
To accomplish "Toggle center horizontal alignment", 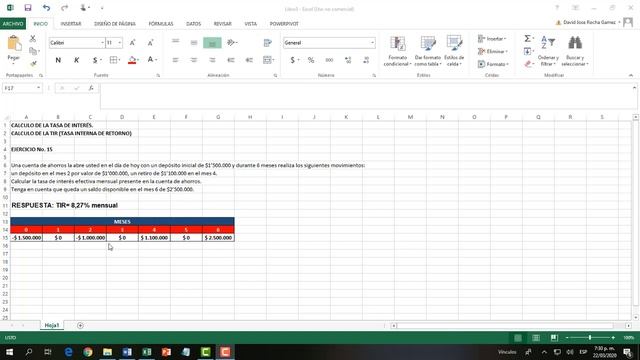I will point(194,60).
